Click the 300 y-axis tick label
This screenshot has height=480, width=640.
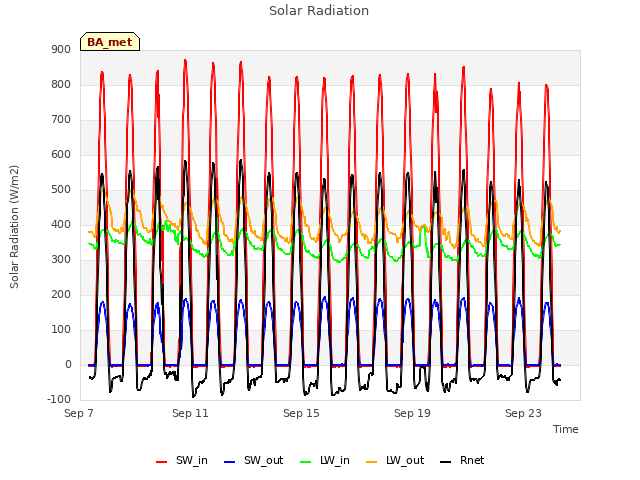(61, 260)
